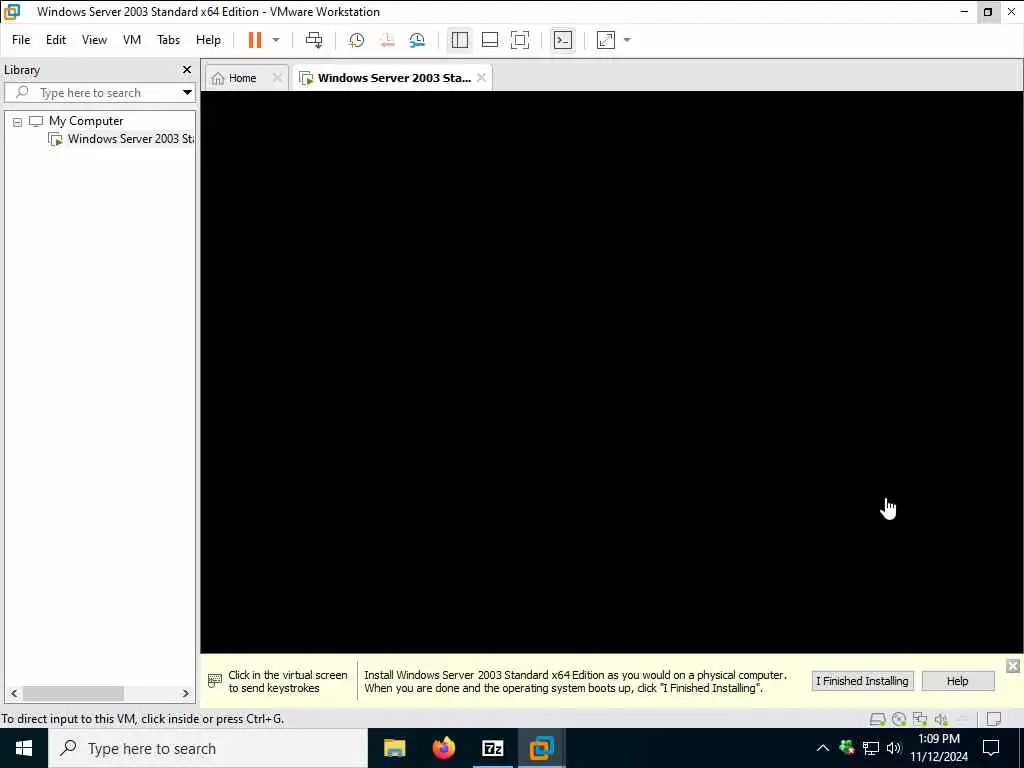Click the CD/DVD drive status icon
Viewport: 1024px width, 768px height.
pyautogui.click(x=899, y=719)
